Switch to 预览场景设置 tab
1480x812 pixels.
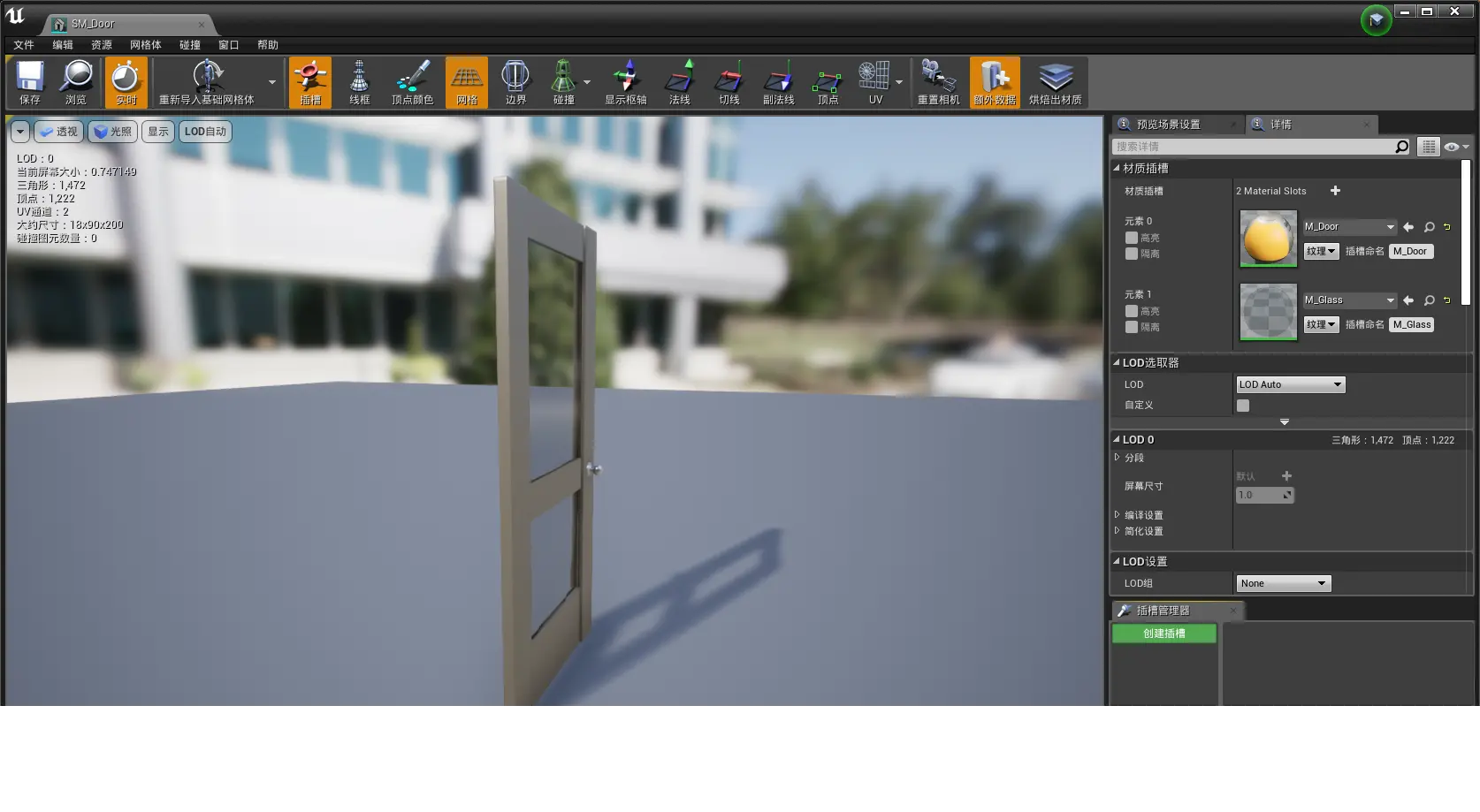(x=1176, y=125)
